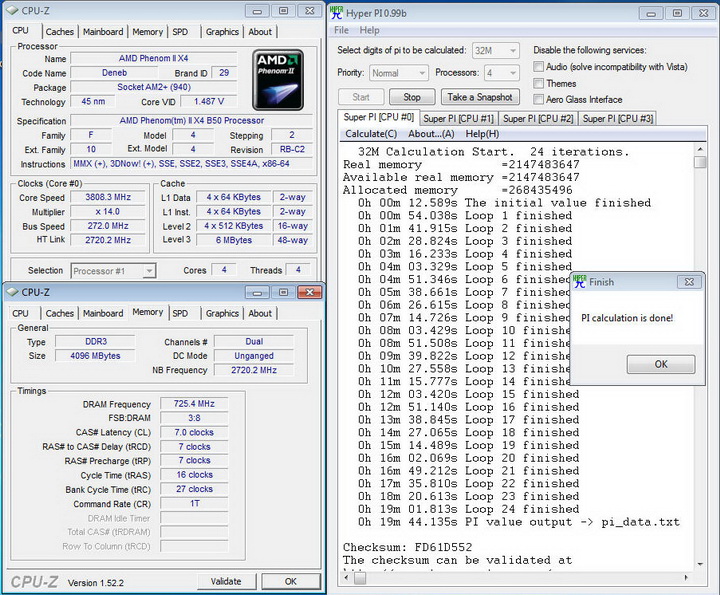The image size is (720, 595).
Task: Open About tab in bottom CPU-Z window
Action: click(x=260, y=313)
